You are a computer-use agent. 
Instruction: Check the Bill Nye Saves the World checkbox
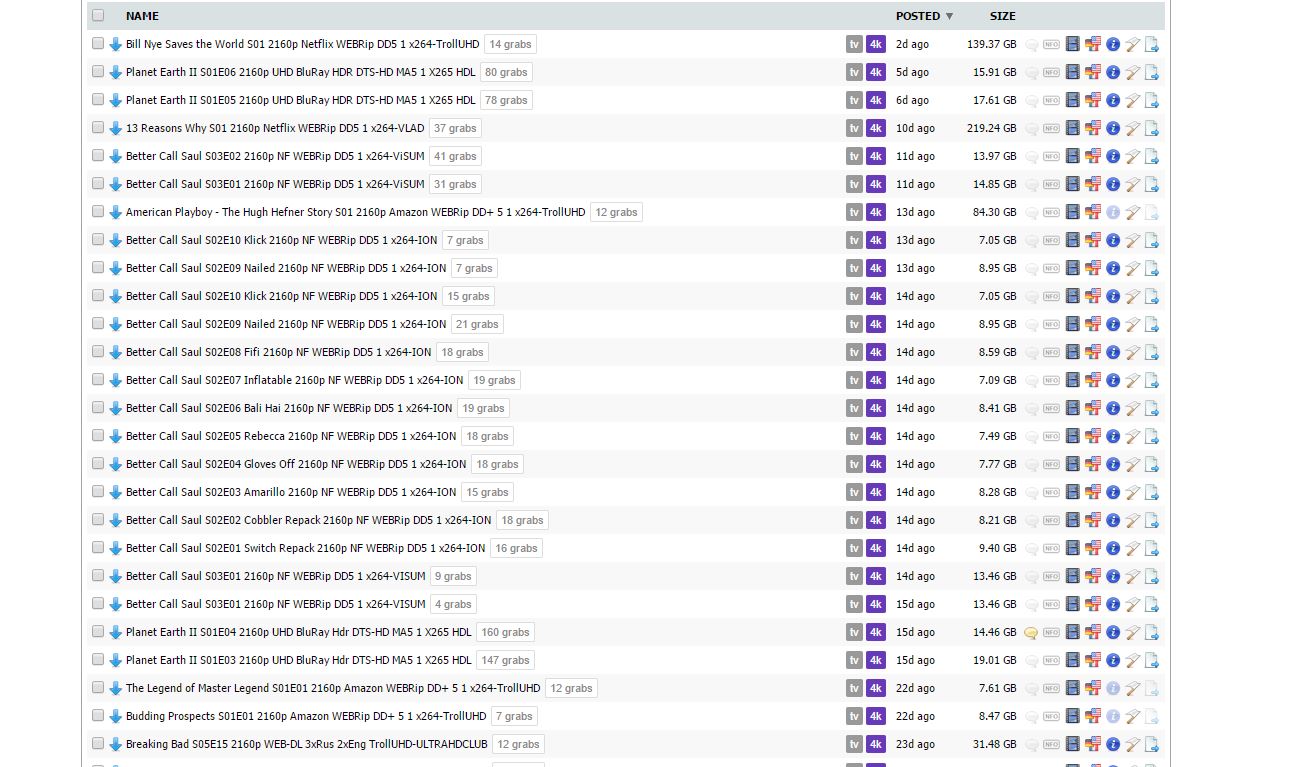(98, 44)
